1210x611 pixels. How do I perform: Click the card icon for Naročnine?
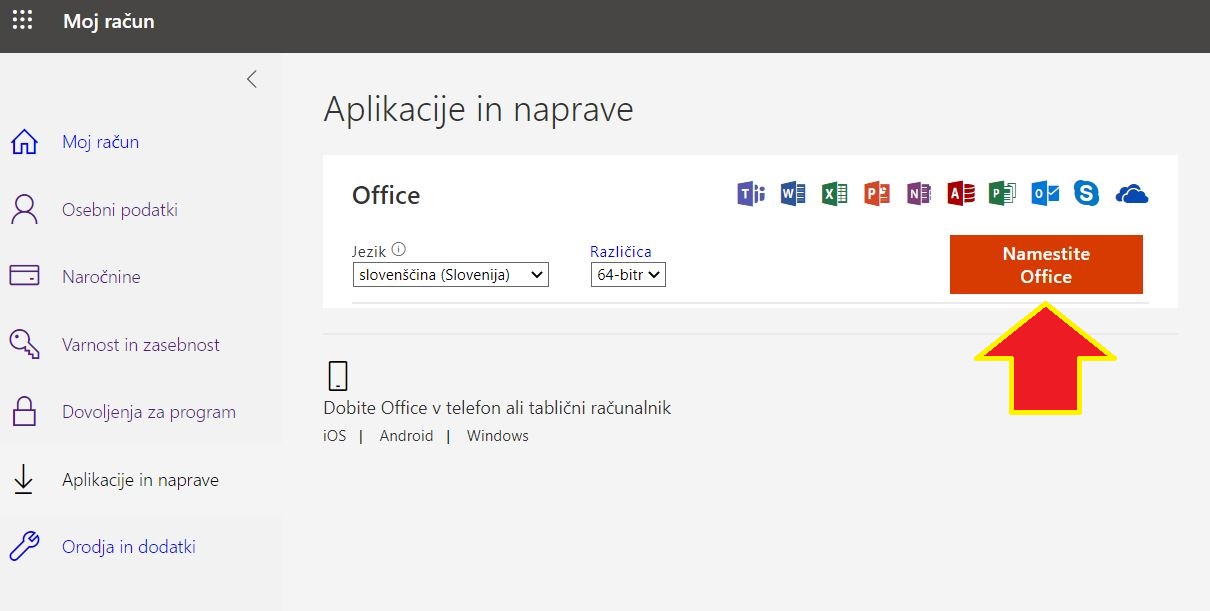pos(24,276)
